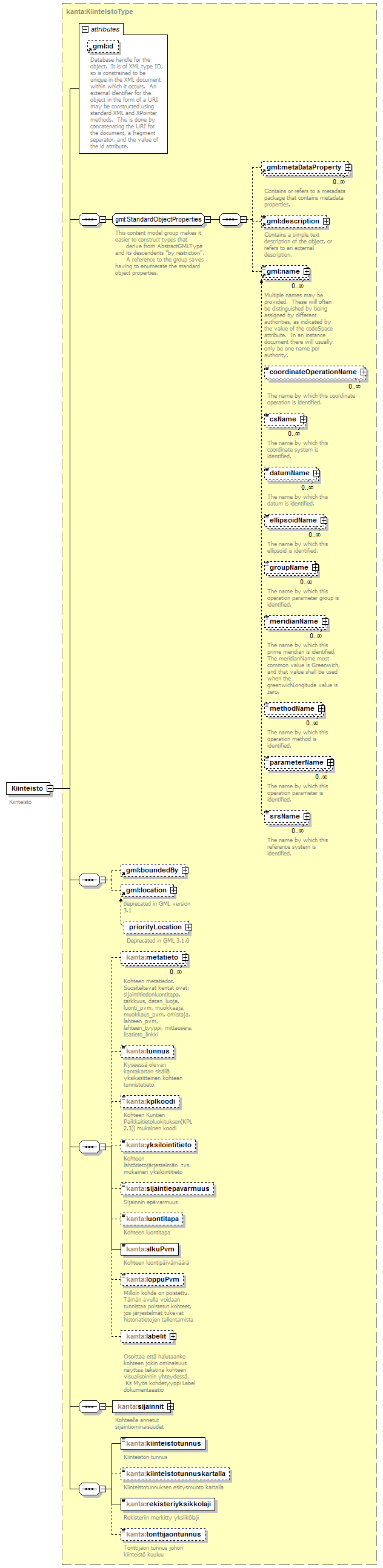383x1568 pixels.
Task: Select the gml:id attribute
Action: [103, 46]
